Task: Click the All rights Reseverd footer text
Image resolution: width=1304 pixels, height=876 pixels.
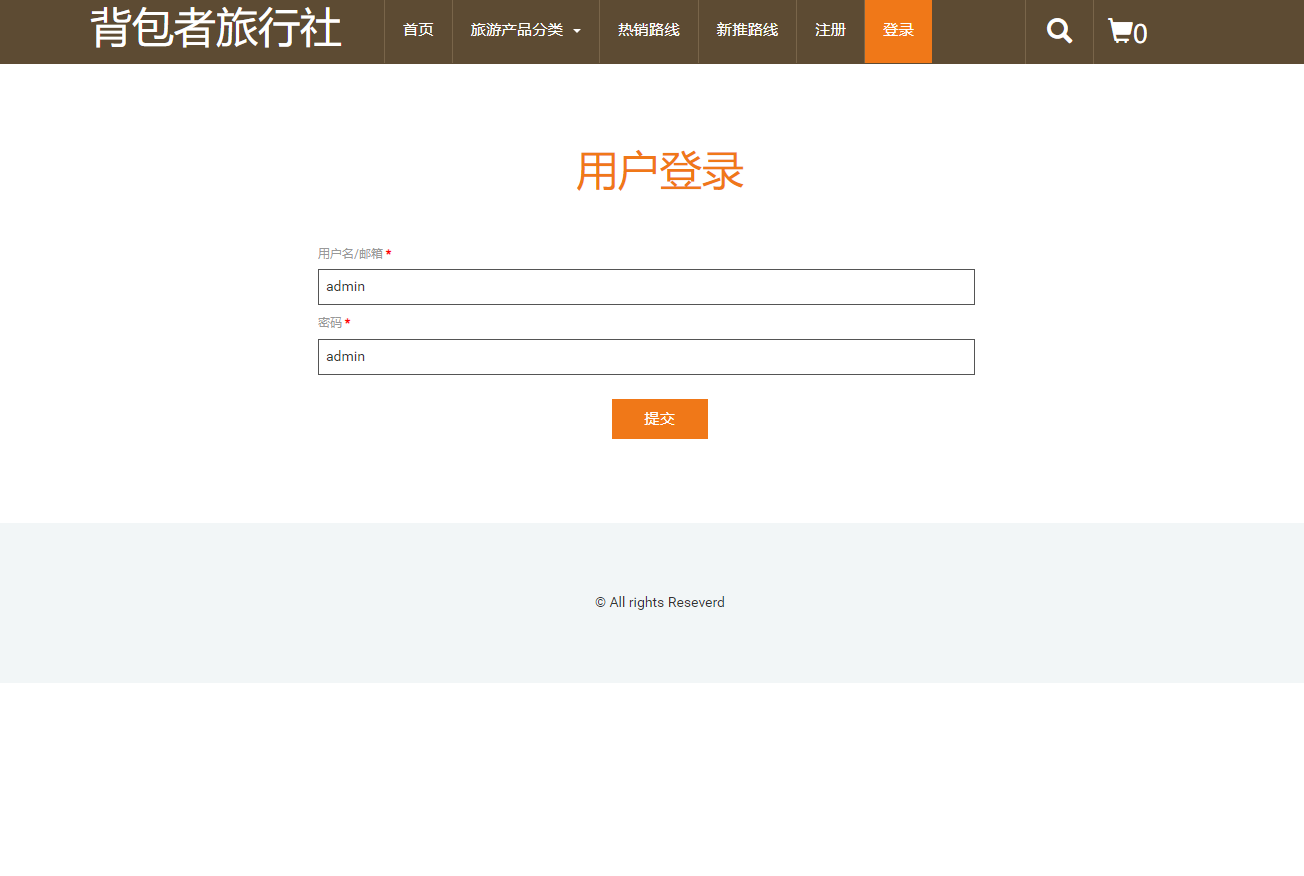Action: click(659, 601)
